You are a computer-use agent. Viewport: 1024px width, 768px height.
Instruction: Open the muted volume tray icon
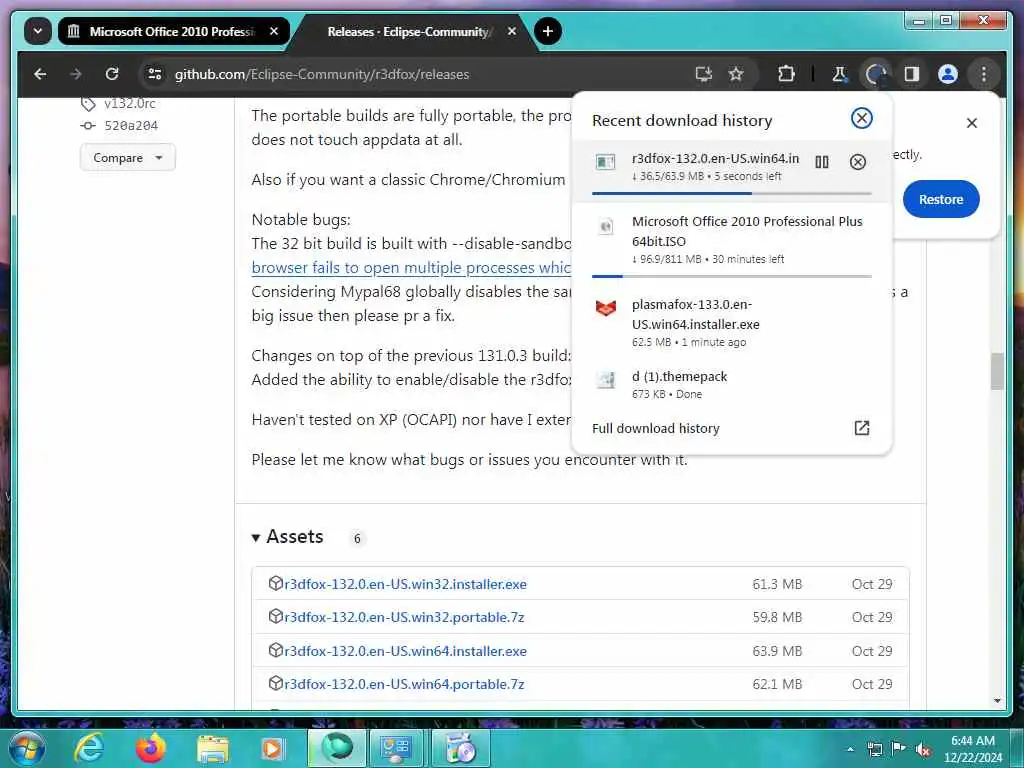(923, 750)
